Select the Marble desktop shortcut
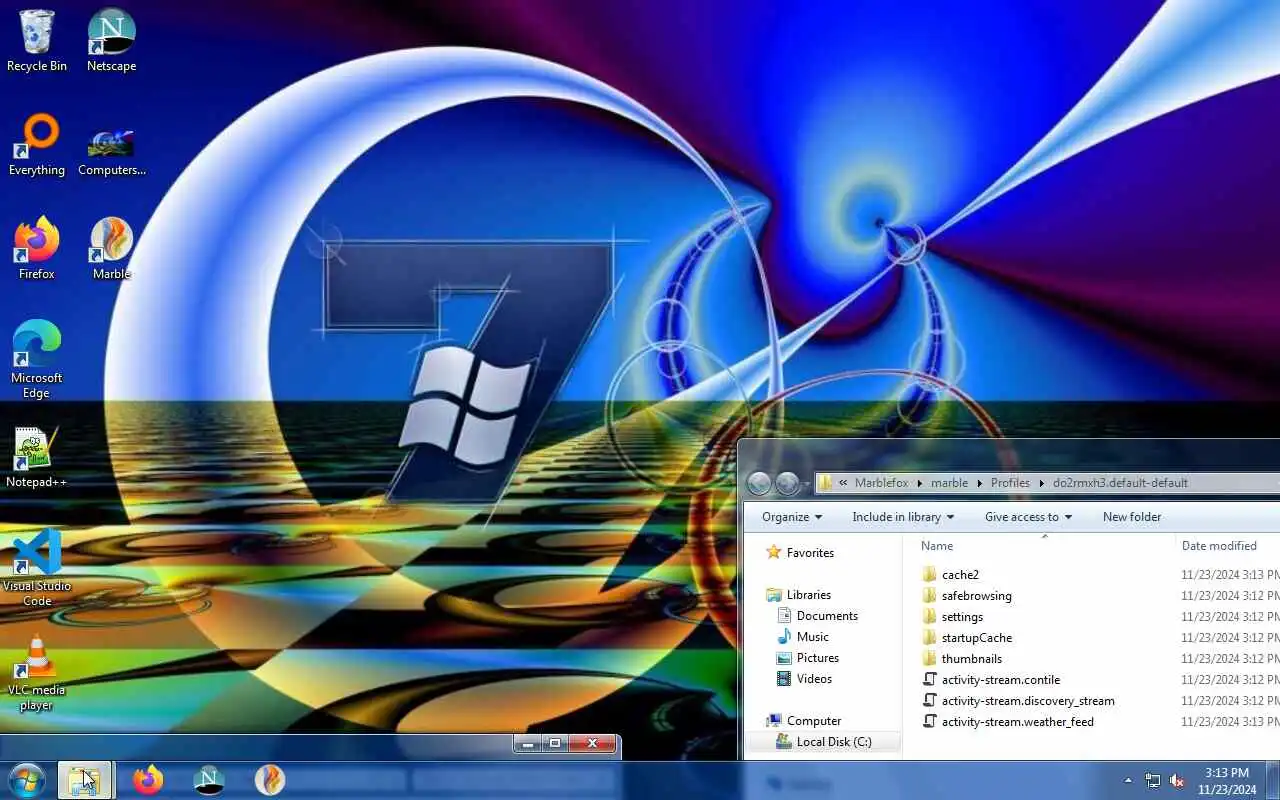1280x800 pixels. (111, 249)
